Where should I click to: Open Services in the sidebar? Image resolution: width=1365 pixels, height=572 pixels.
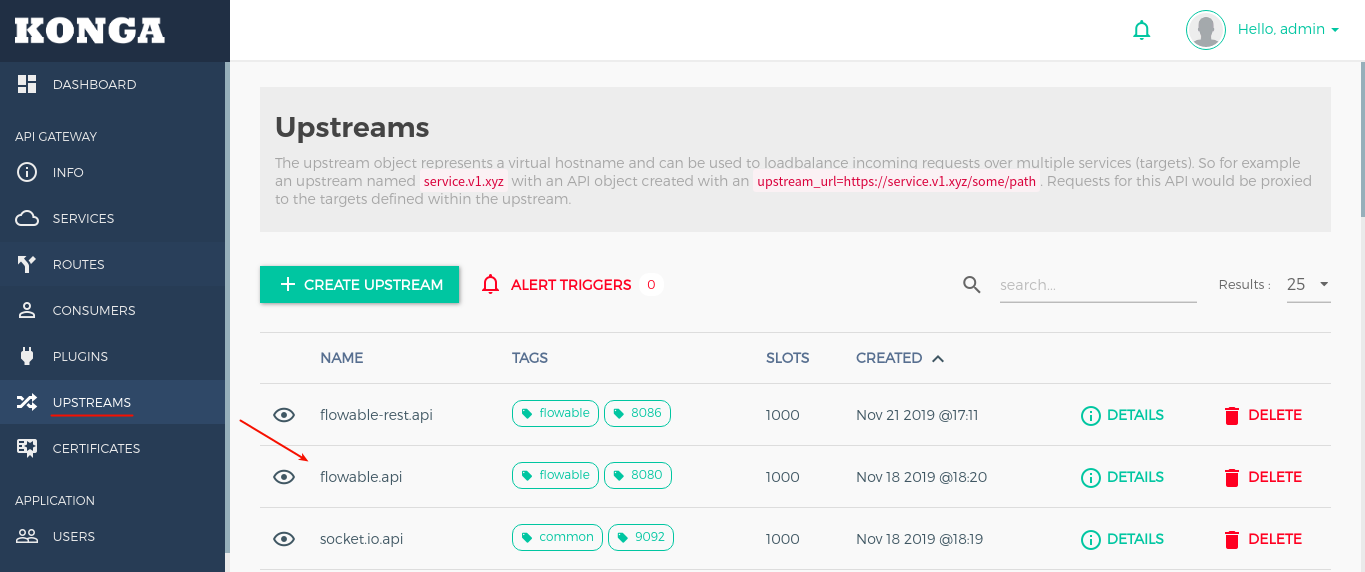click(x=83, y=219)
